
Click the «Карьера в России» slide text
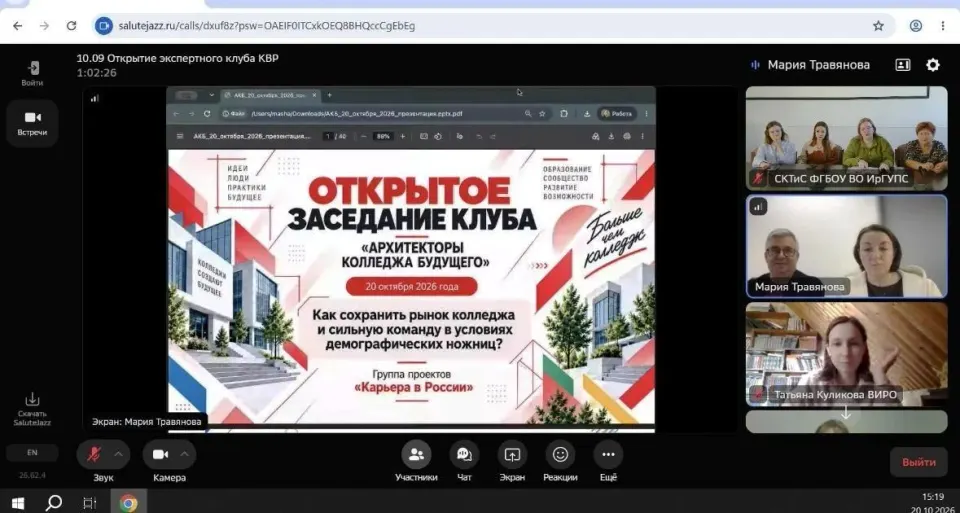click(414, 388)
